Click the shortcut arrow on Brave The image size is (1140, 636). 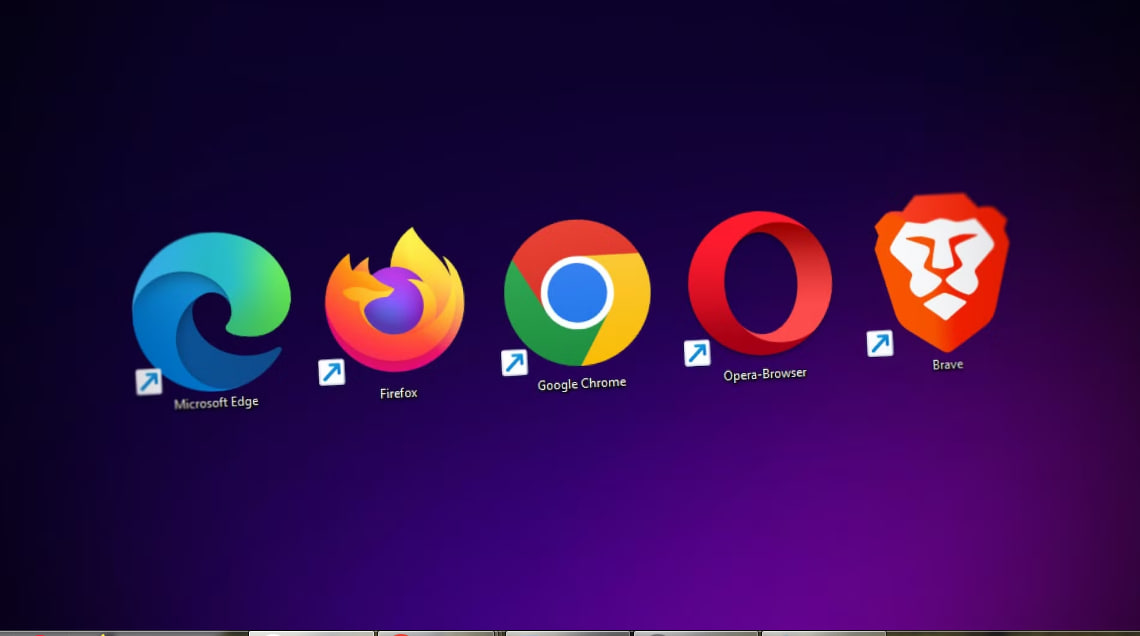(879, 344)
